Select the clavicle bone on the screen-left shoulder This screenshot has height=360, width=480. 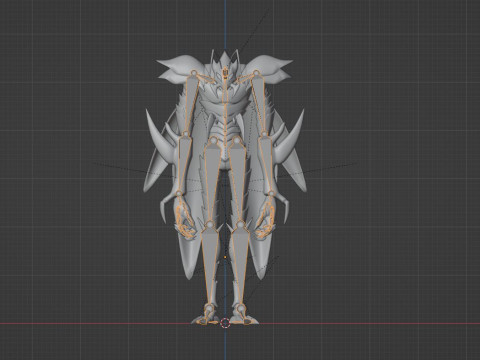tap(207, 78)
